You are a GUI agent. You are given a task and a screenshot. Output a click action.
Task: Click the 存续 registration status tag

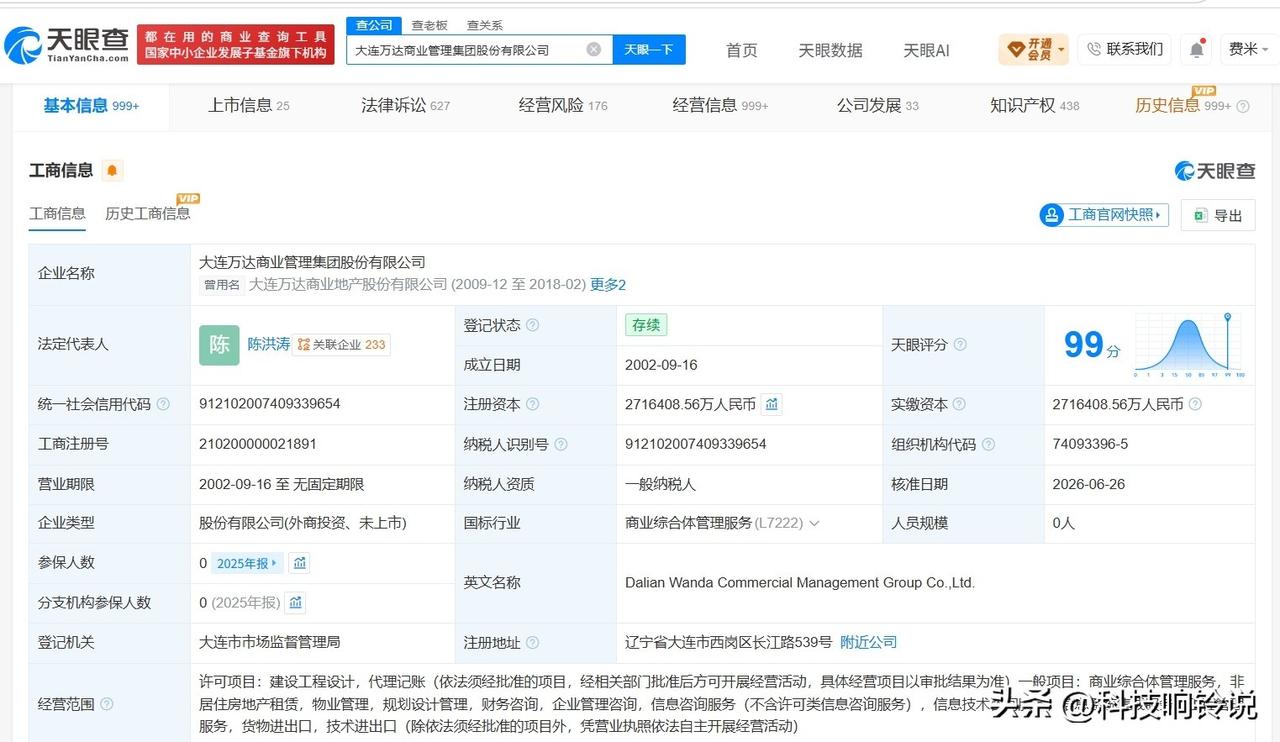646,325
